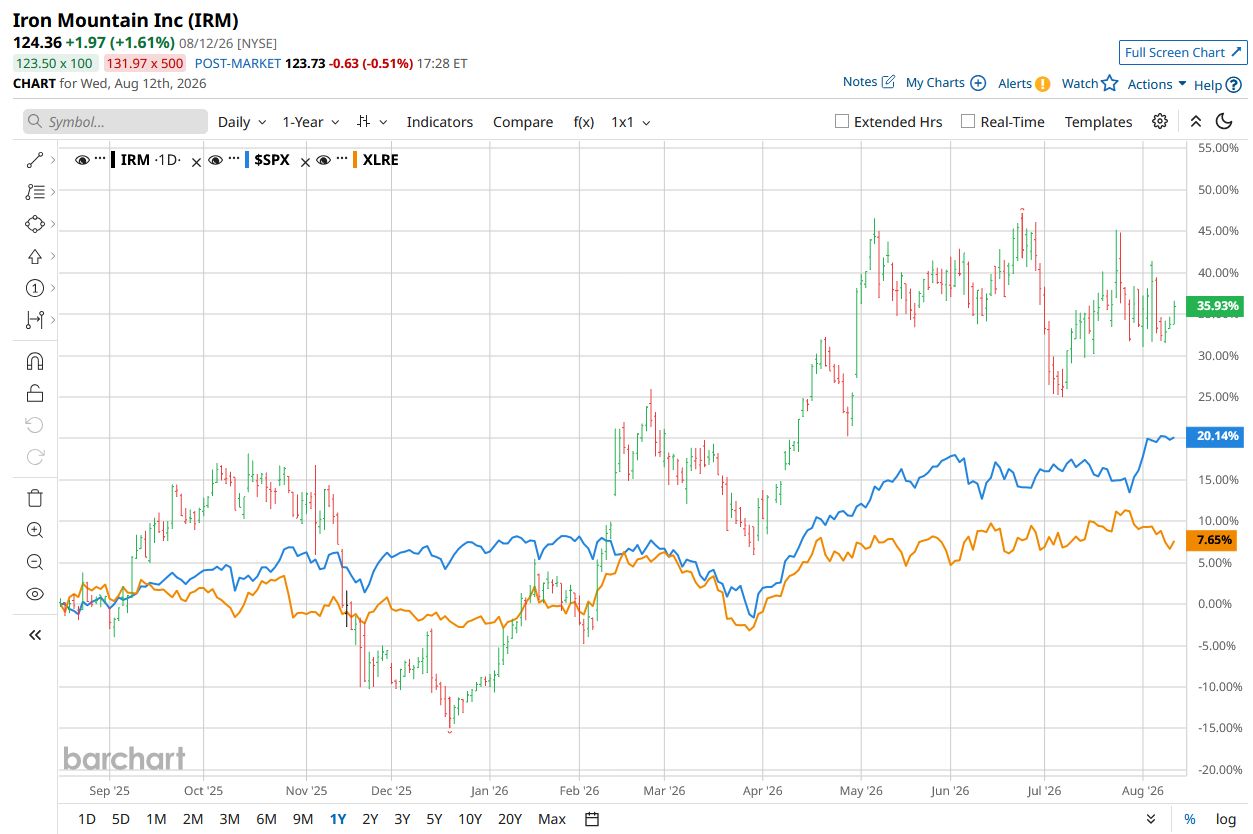Click the 35.93% IRM price label

click(x=1214, y=306)
